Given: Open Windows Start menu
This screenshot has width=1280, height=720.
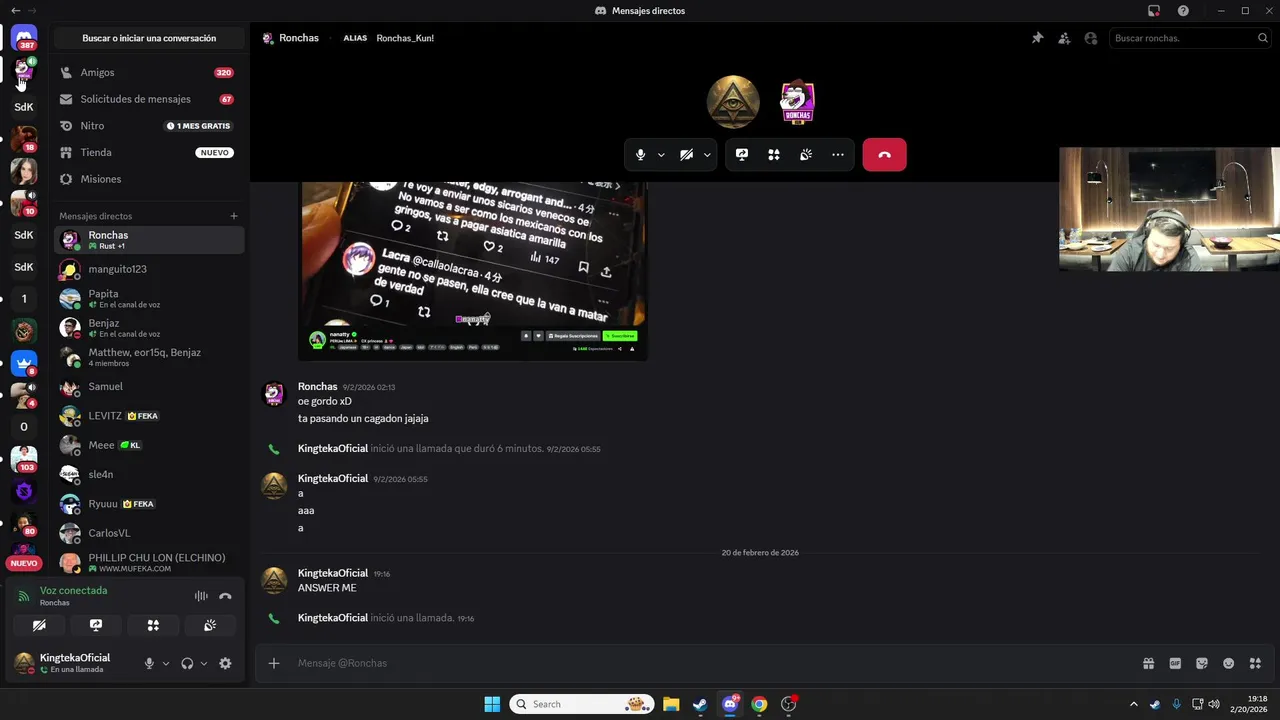Looking at the screenshot, I should point(492,704).
